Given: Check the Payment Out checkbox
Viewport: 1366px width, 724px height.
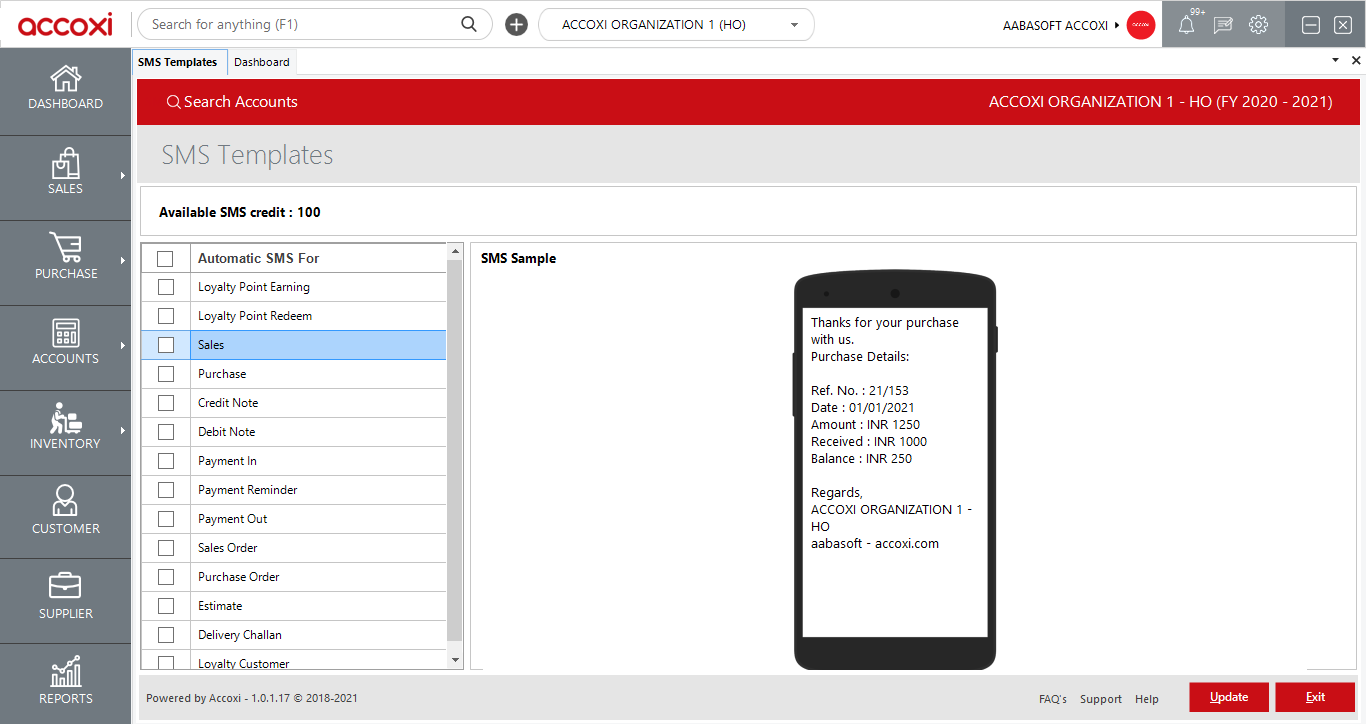Looking at the screenshot, I should [x=165, y=519].
